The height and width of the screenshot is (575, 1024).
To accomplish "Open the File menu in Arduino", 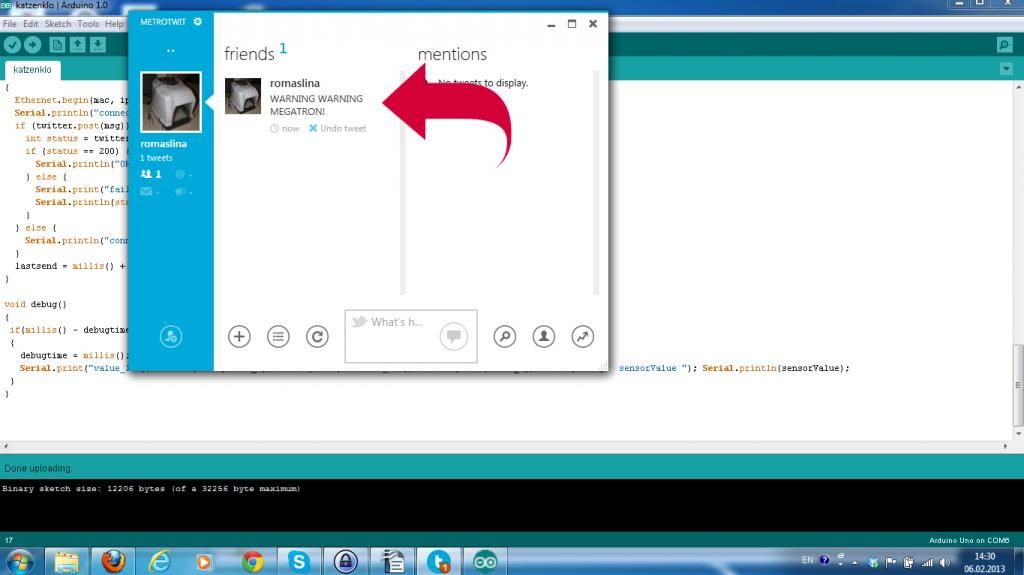I will [10, 24].
